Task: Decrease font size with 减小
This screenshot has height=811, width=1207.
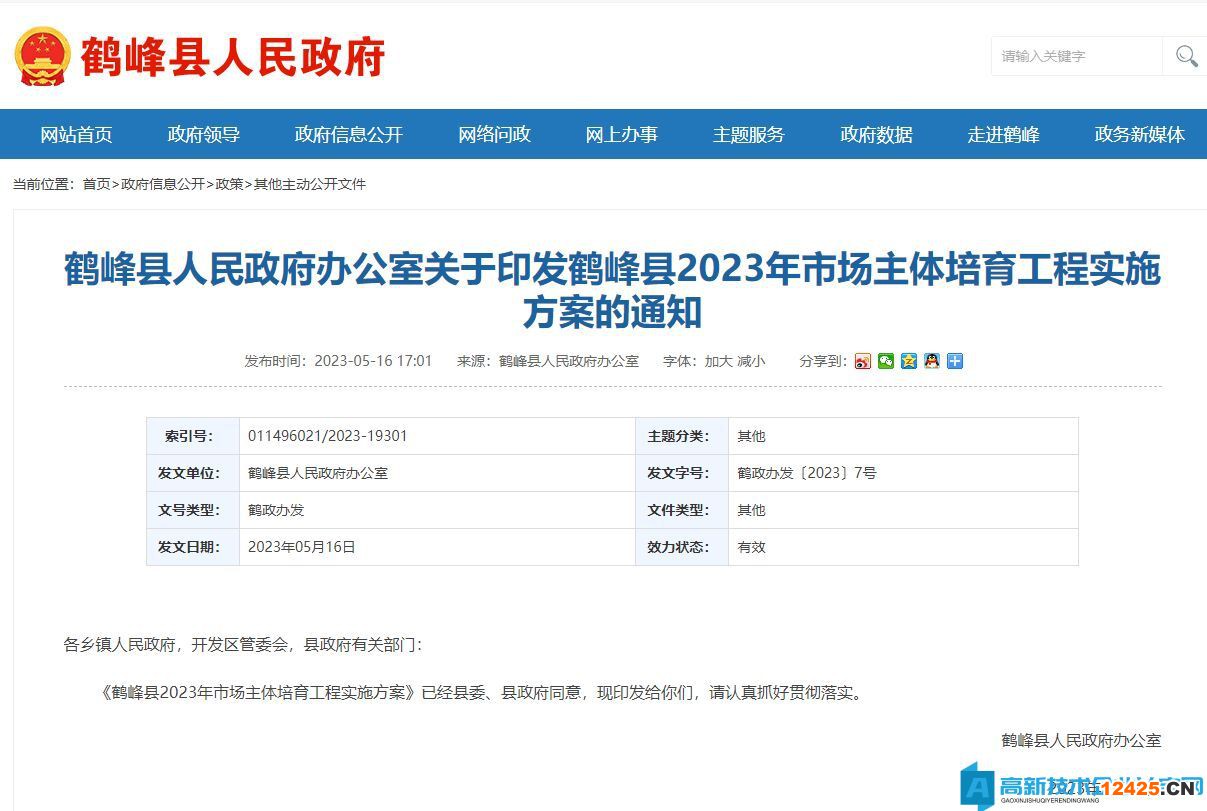Action: pyautogui.click(x=751, y=361)
